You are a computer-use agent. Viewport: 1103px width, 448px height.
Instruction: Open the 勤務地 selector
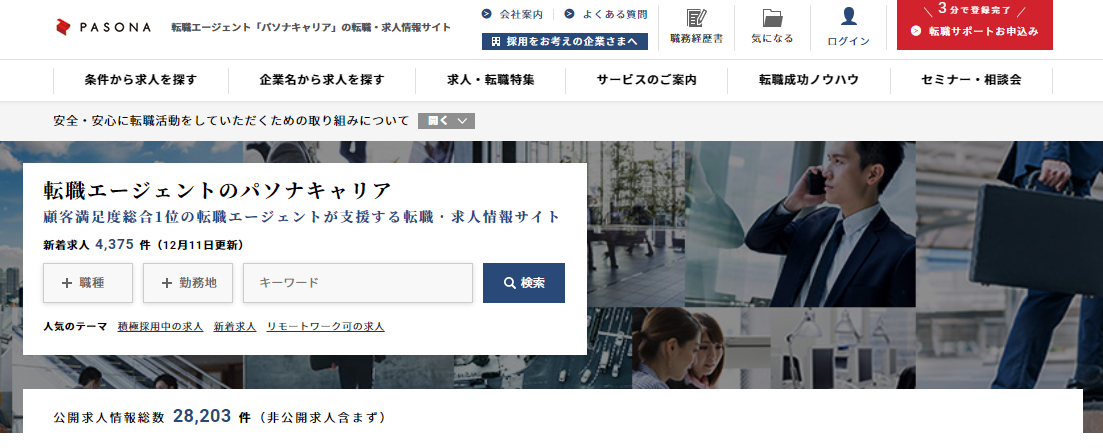[x=188, y=283]
